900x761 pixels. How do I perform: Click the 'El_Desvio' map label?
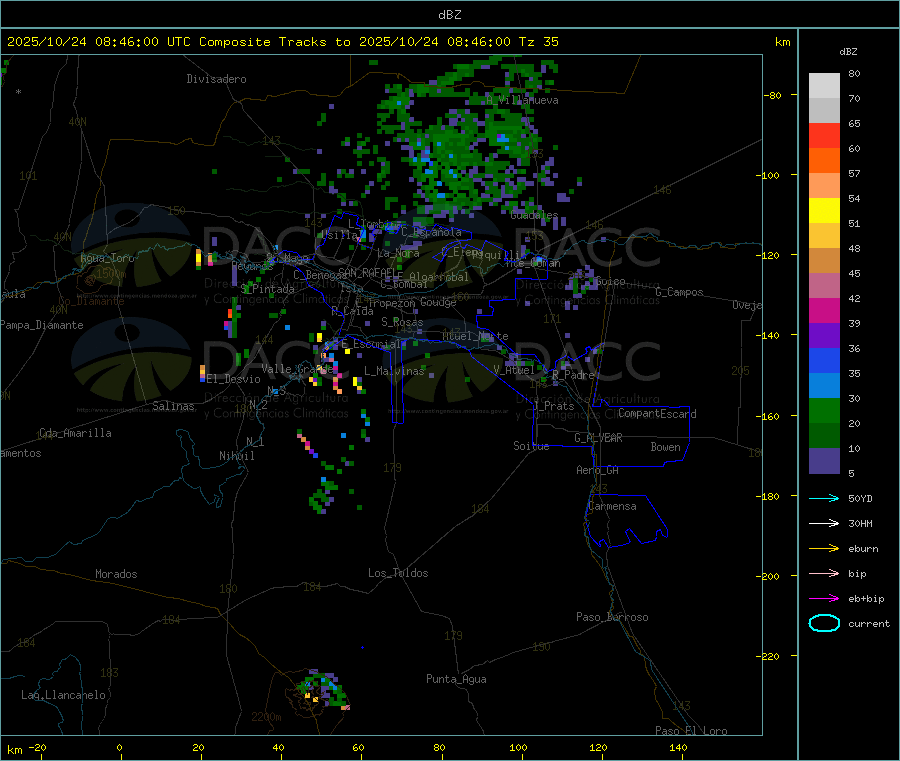pos(234,379)
